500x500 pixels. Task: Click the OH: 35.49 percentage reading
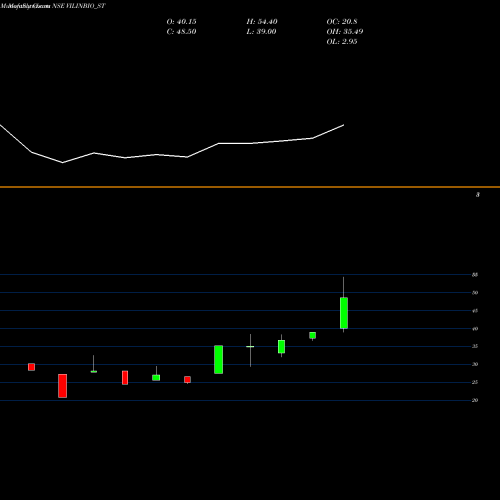[345, 32]
